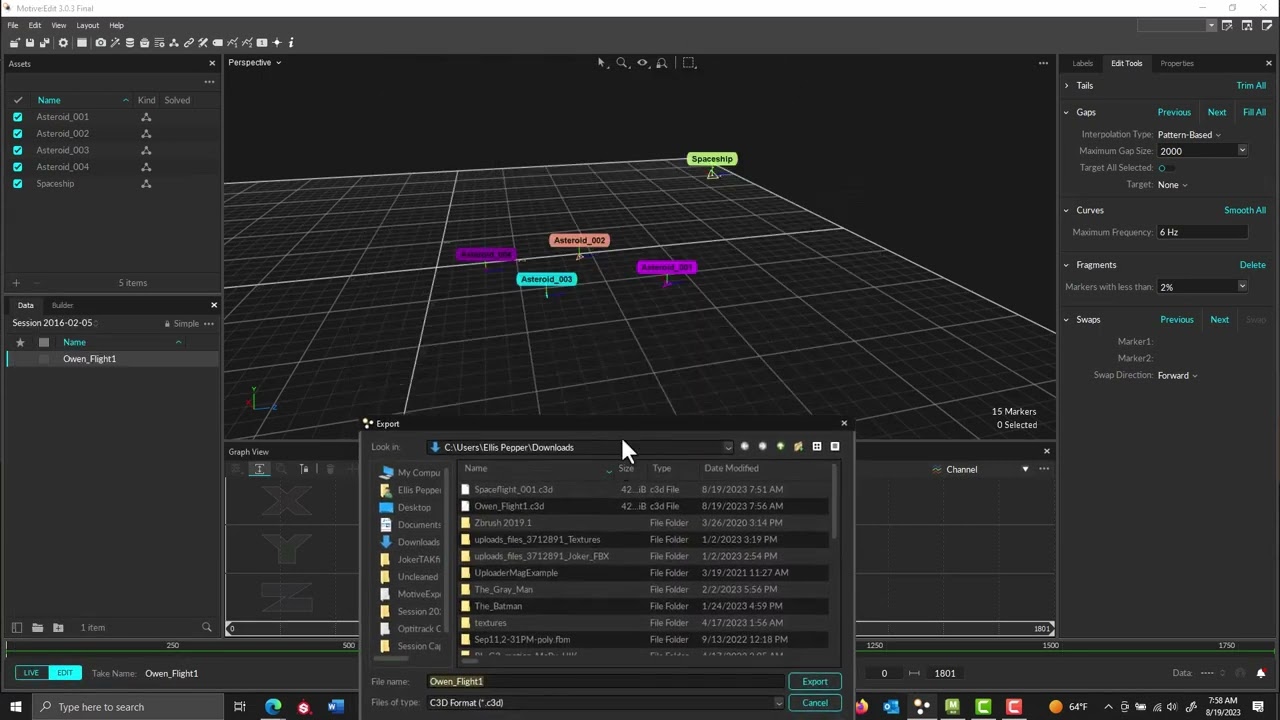Open application settings gear in toolbar
Screen dimensions: 1280x720
coord(63,43)
